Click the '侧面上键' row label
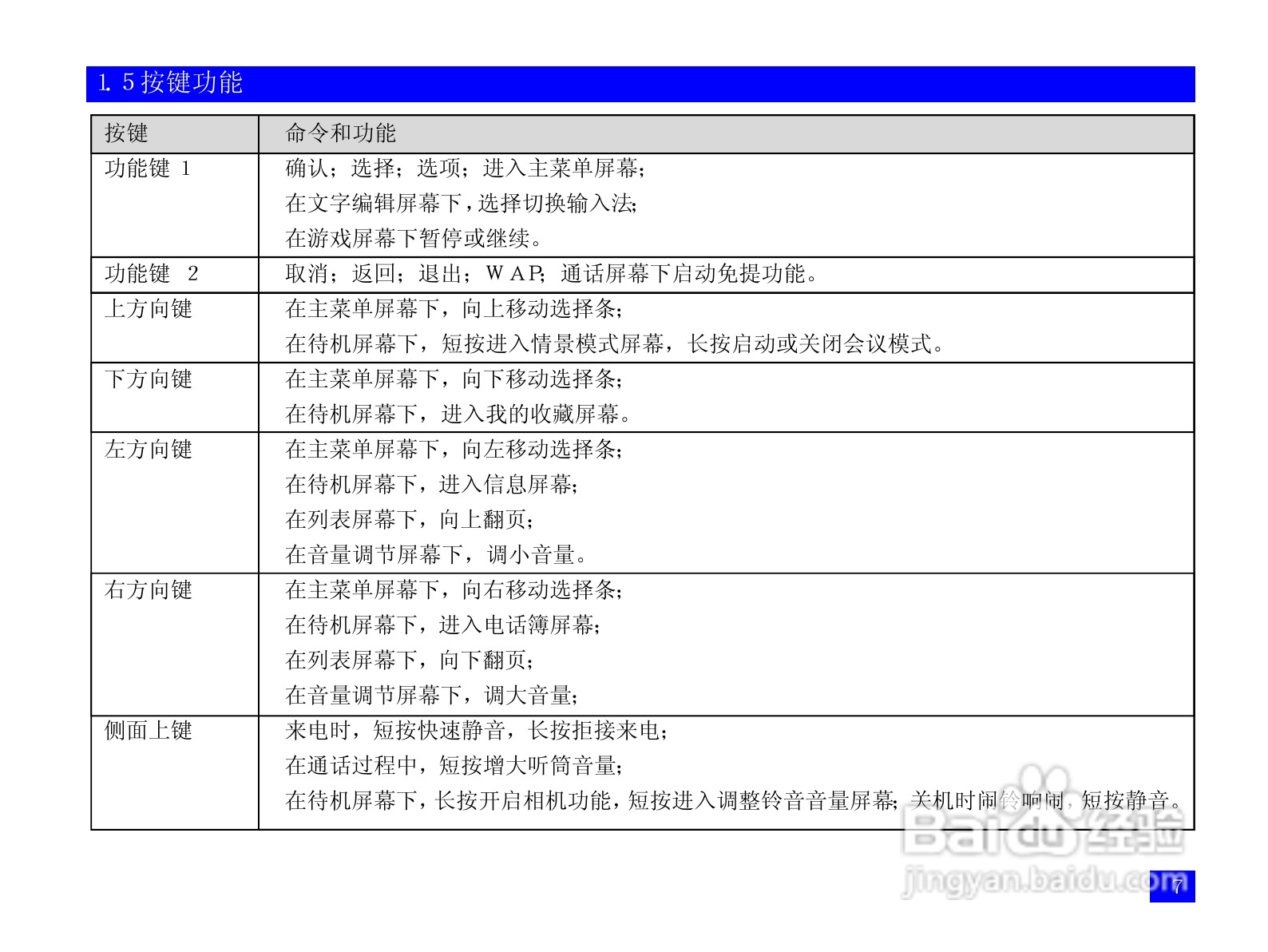 pos(149,731)
